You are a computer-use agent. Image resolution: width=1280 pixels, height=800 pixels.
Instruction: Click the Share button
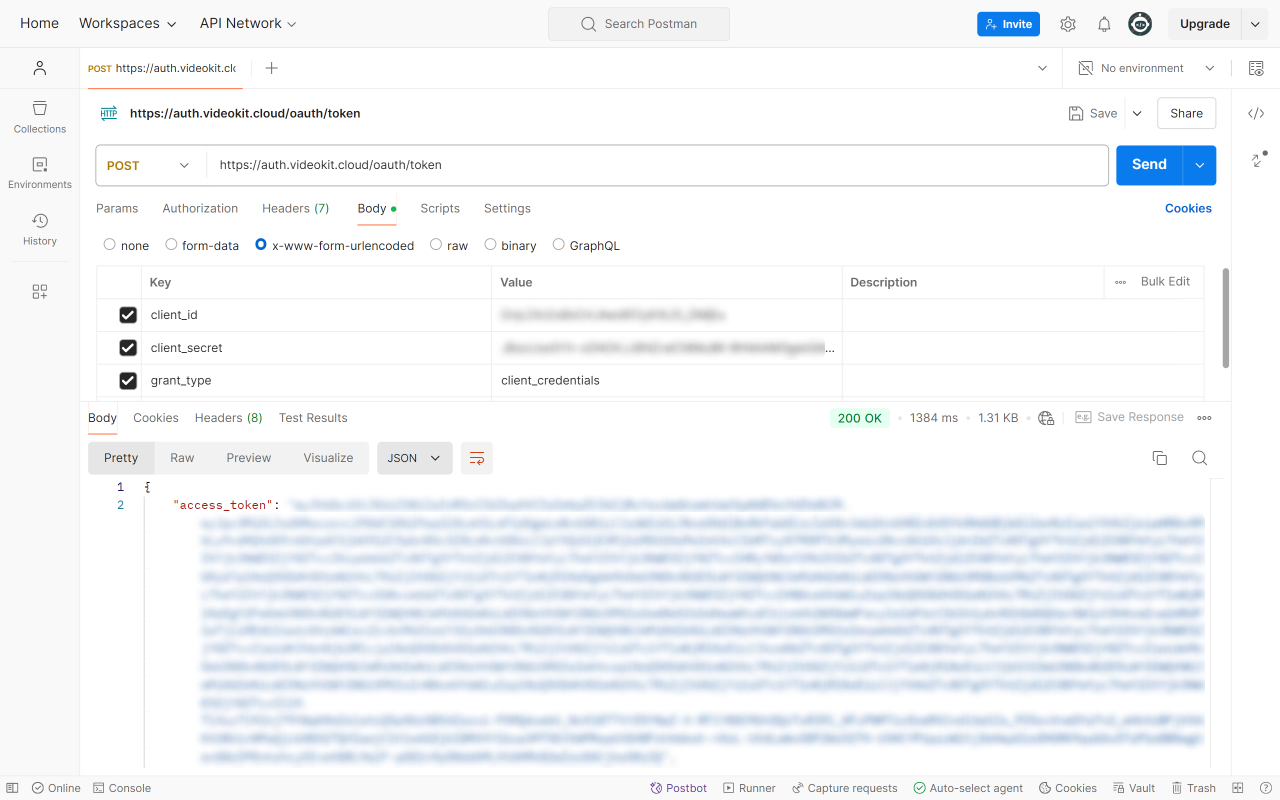(1187, 114)
